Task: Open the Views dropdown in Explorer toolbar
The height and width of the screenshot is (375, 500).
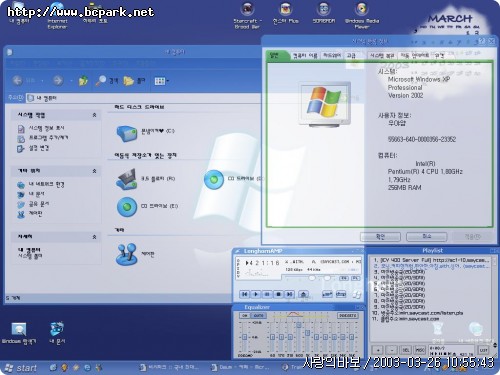Action: 161,80
